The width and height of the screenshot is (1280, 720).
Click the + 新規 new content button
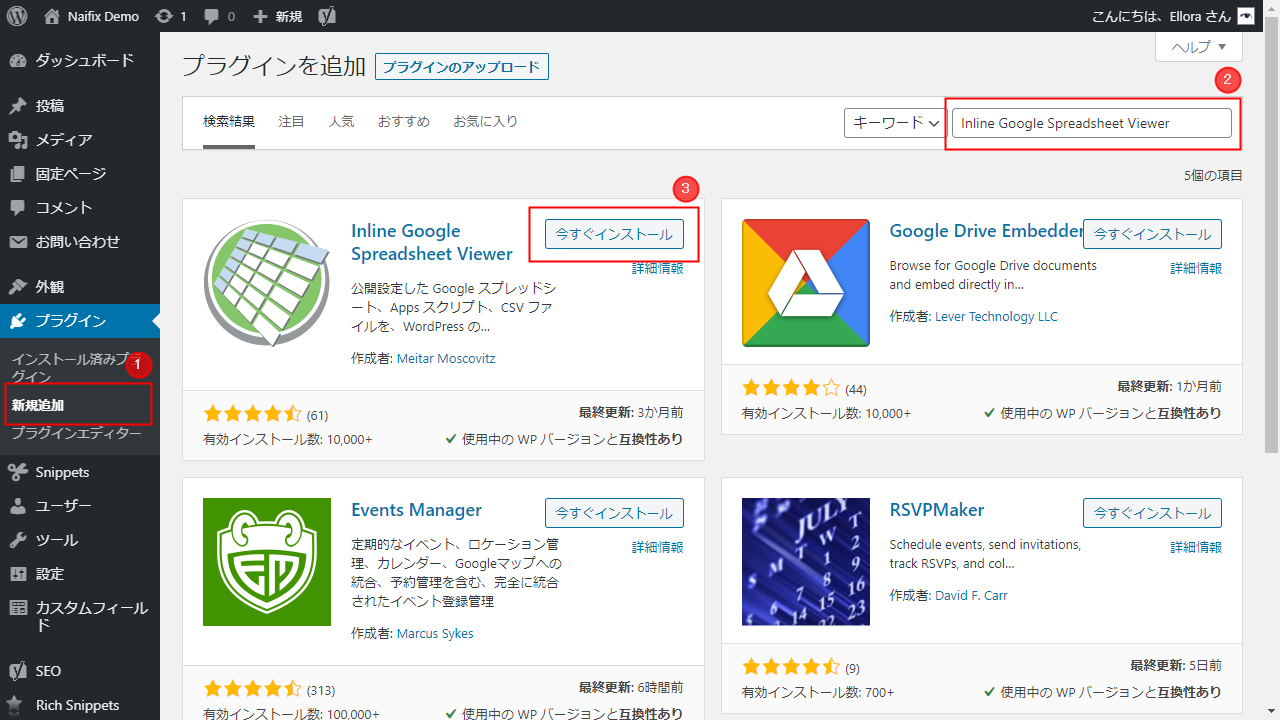(x=278, y=16)
